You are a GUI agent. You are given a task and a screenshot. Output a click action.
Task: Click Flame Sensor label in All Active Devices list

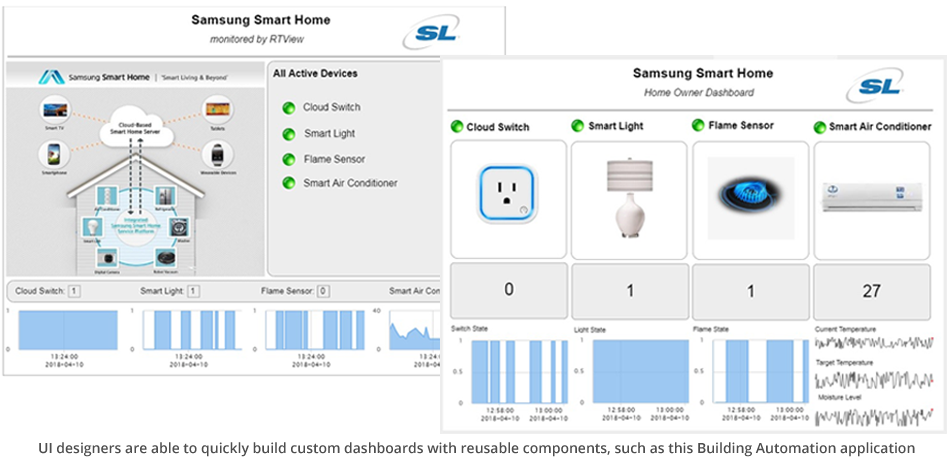click(x=334, y=159)
